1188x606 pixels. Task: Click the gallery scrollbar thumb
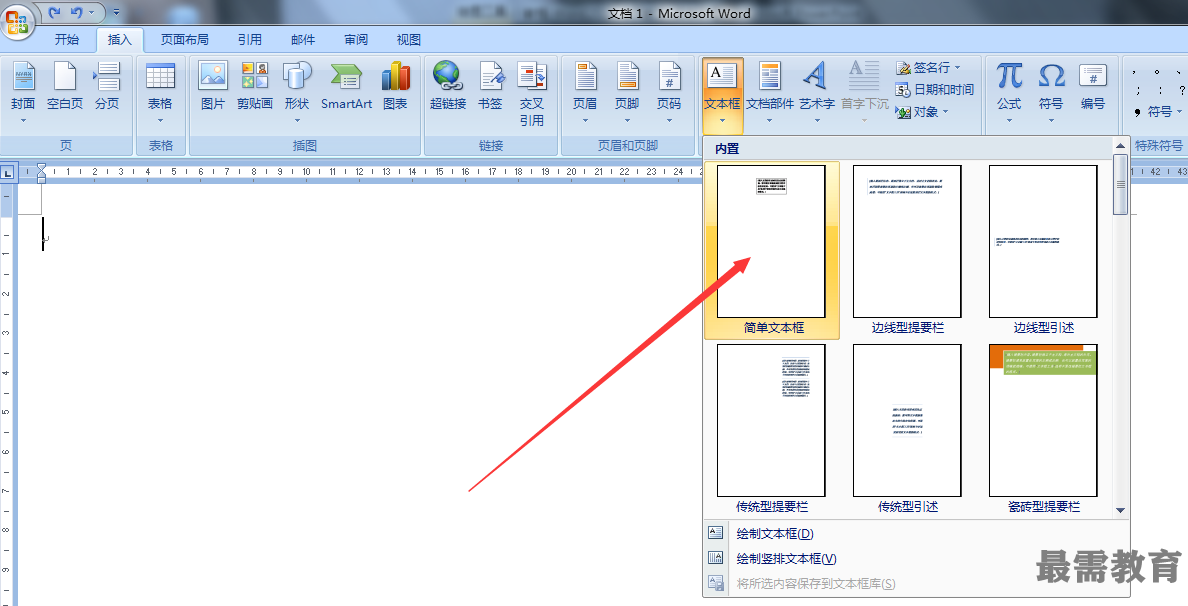(x=1120, y=184)
